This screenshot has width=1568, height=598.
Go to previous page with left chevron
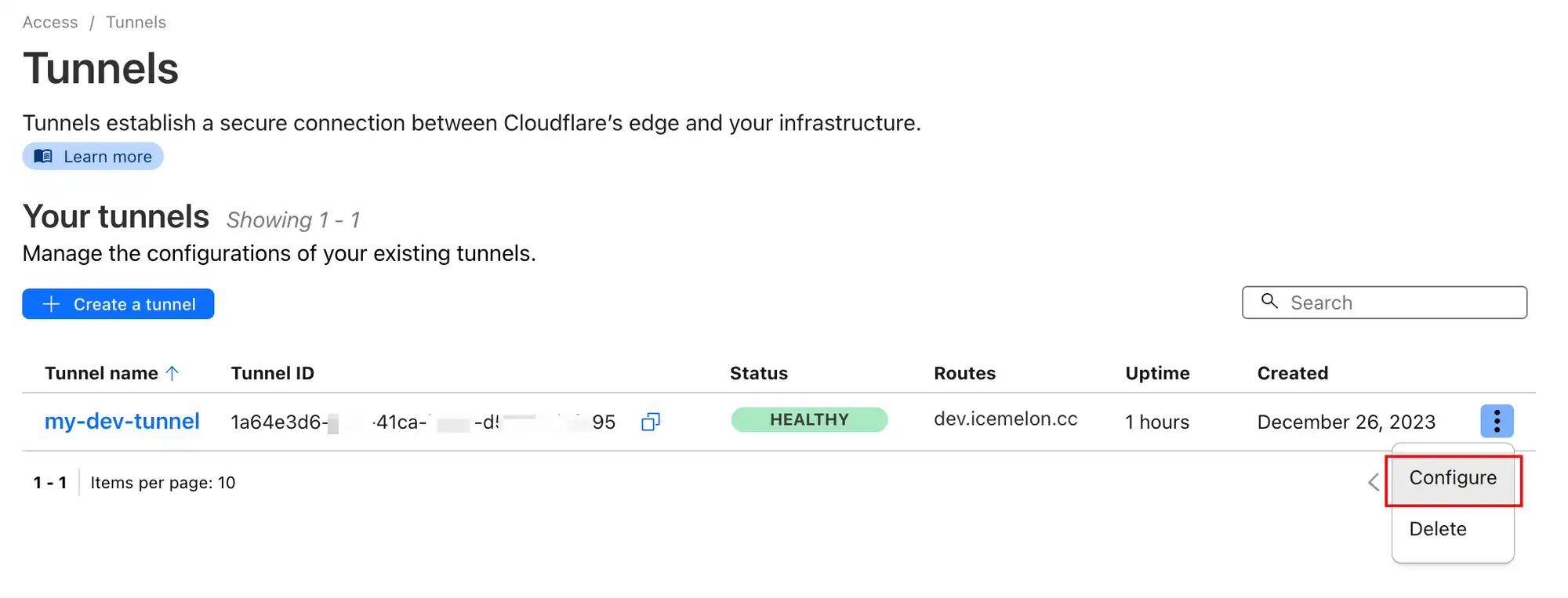tap(1374, 482)
